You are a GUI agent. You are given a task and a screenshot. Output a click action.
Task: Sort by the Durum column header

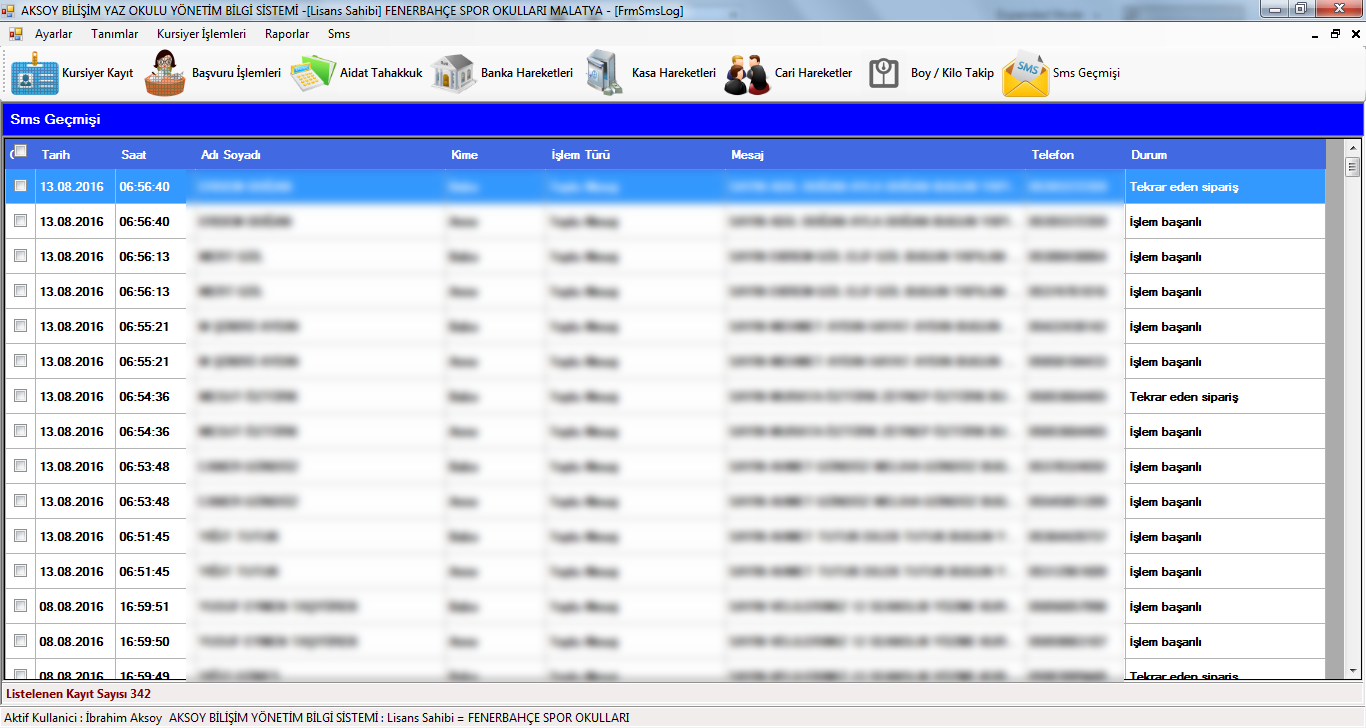tap(1149, 155)
